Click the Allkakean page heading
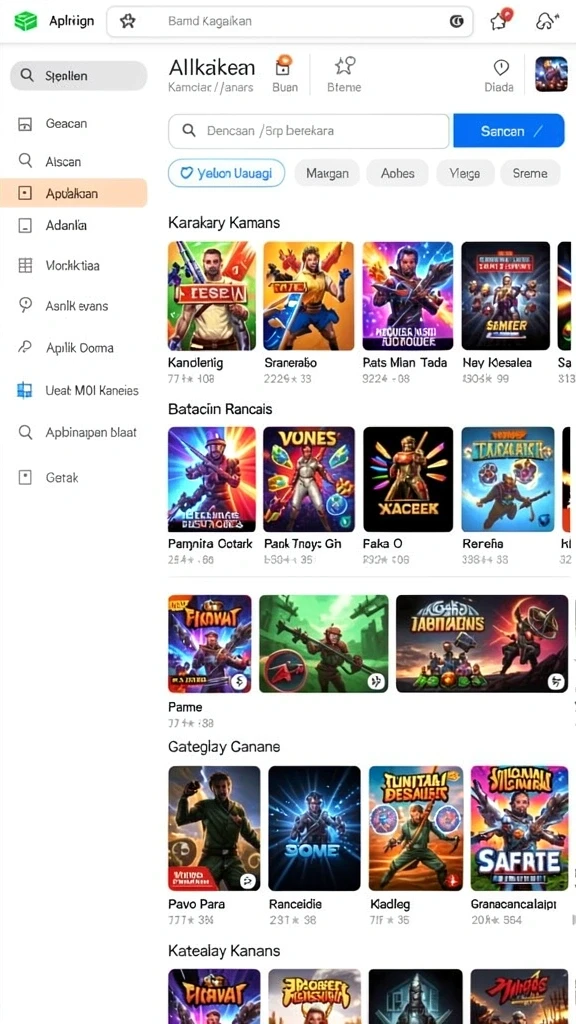This screenshot has width=576, height=1024. (x=212, y=67)
